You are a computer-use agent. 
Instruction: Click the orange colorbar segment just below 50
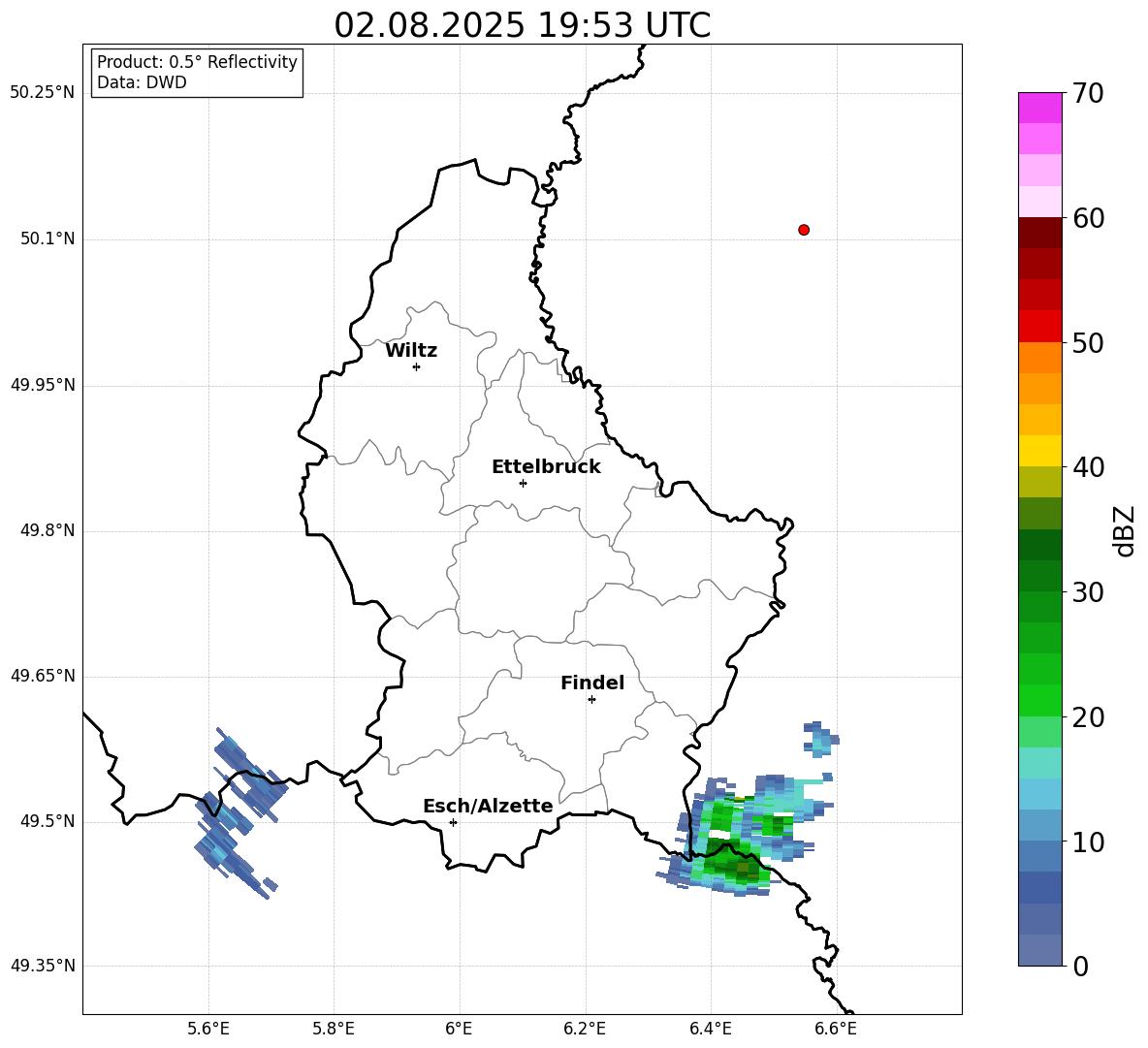[x=1039, y=358]
